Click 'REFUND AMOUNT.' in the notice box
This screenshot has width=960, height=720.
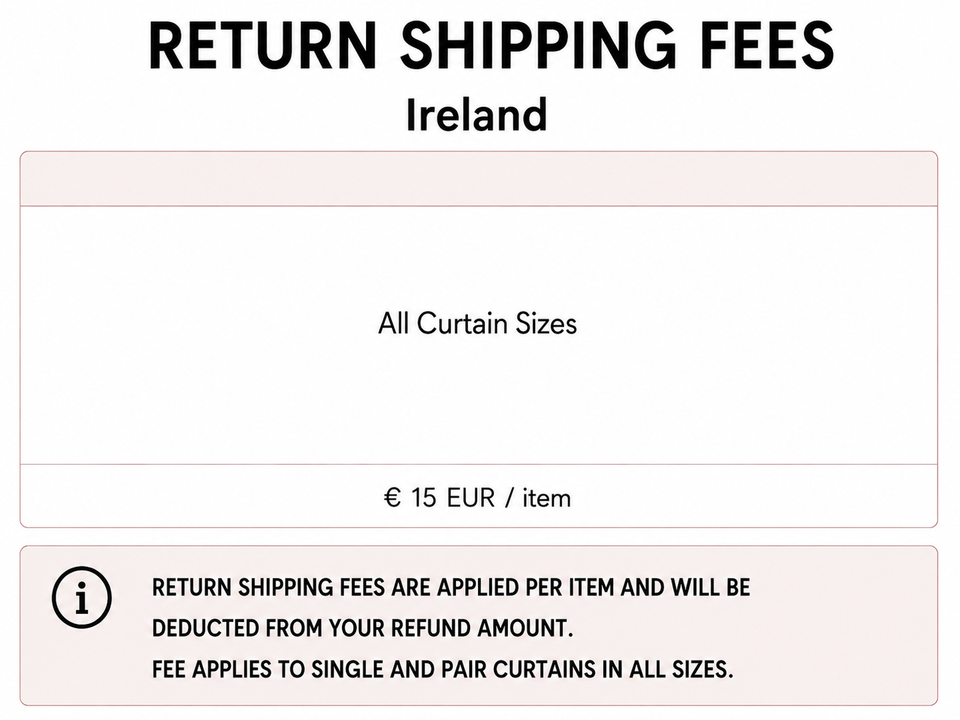coord(482,629)
